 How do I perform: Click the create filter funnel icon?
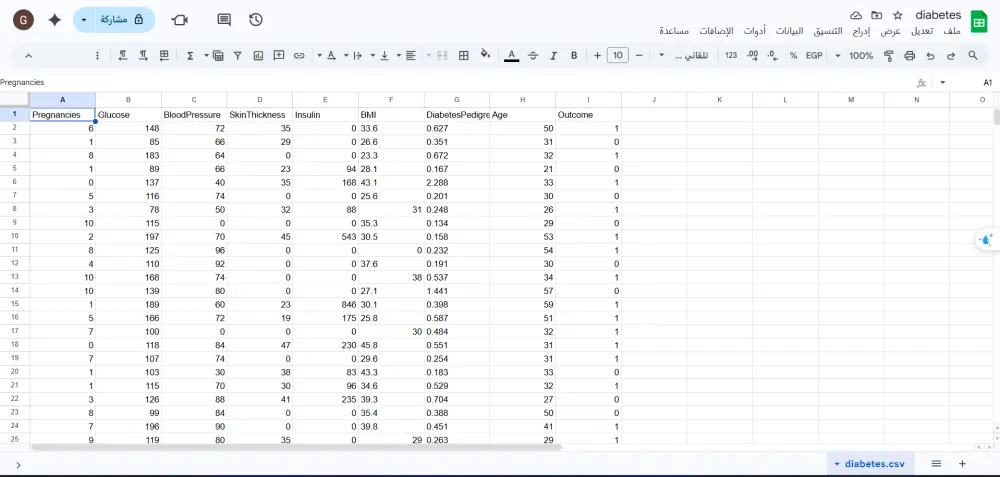pyautogui.click(x=238, y=55)
